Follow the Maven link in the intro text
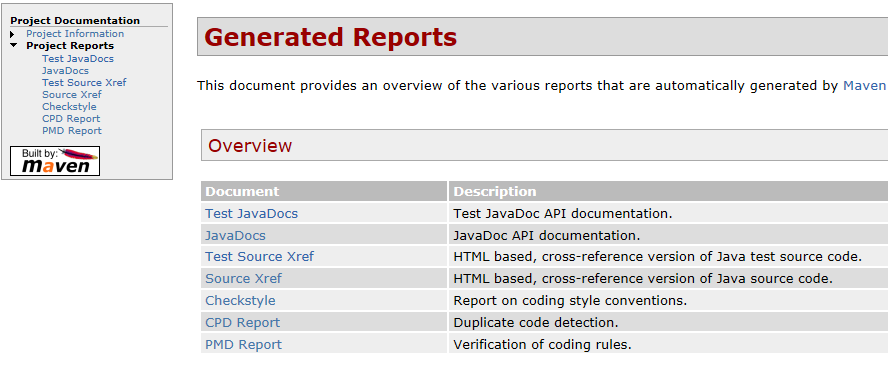 (x=864, y=86)
